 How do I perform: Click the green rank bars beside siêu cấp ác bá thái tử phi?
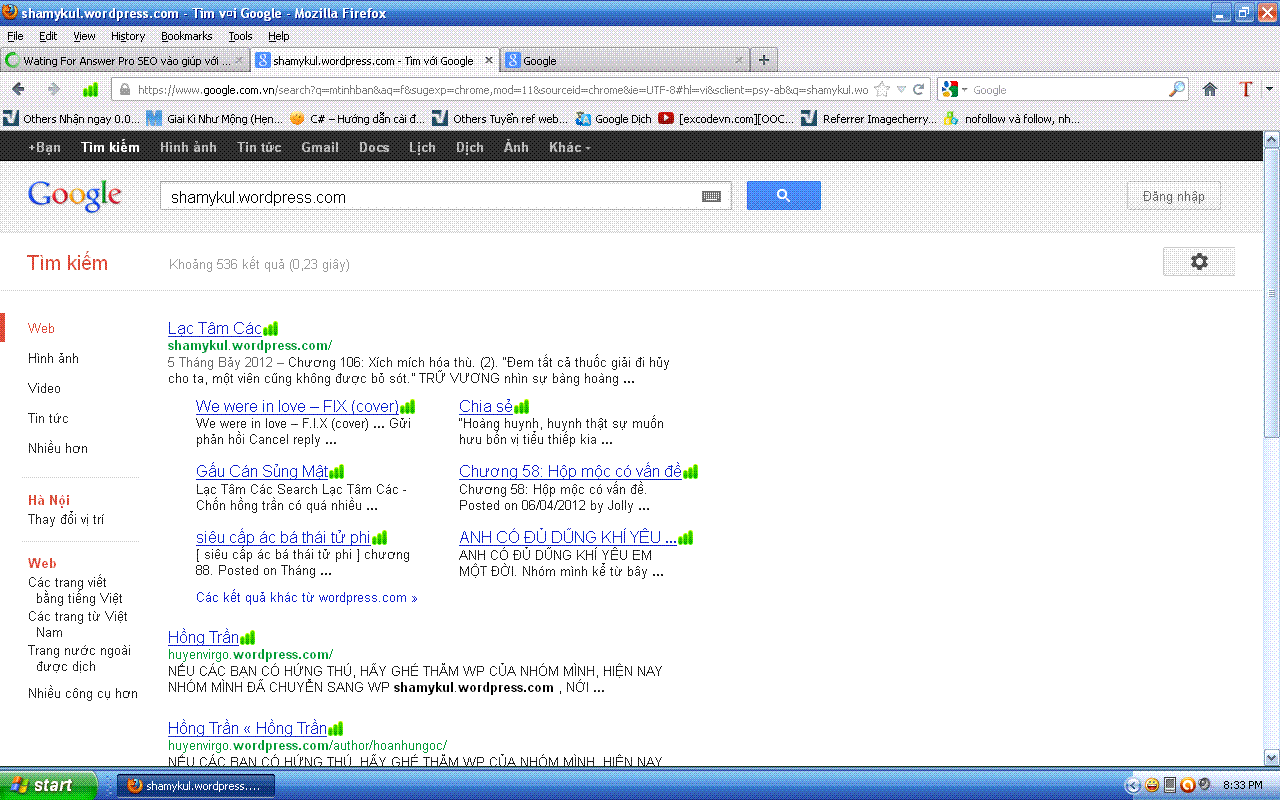[379, 537]
